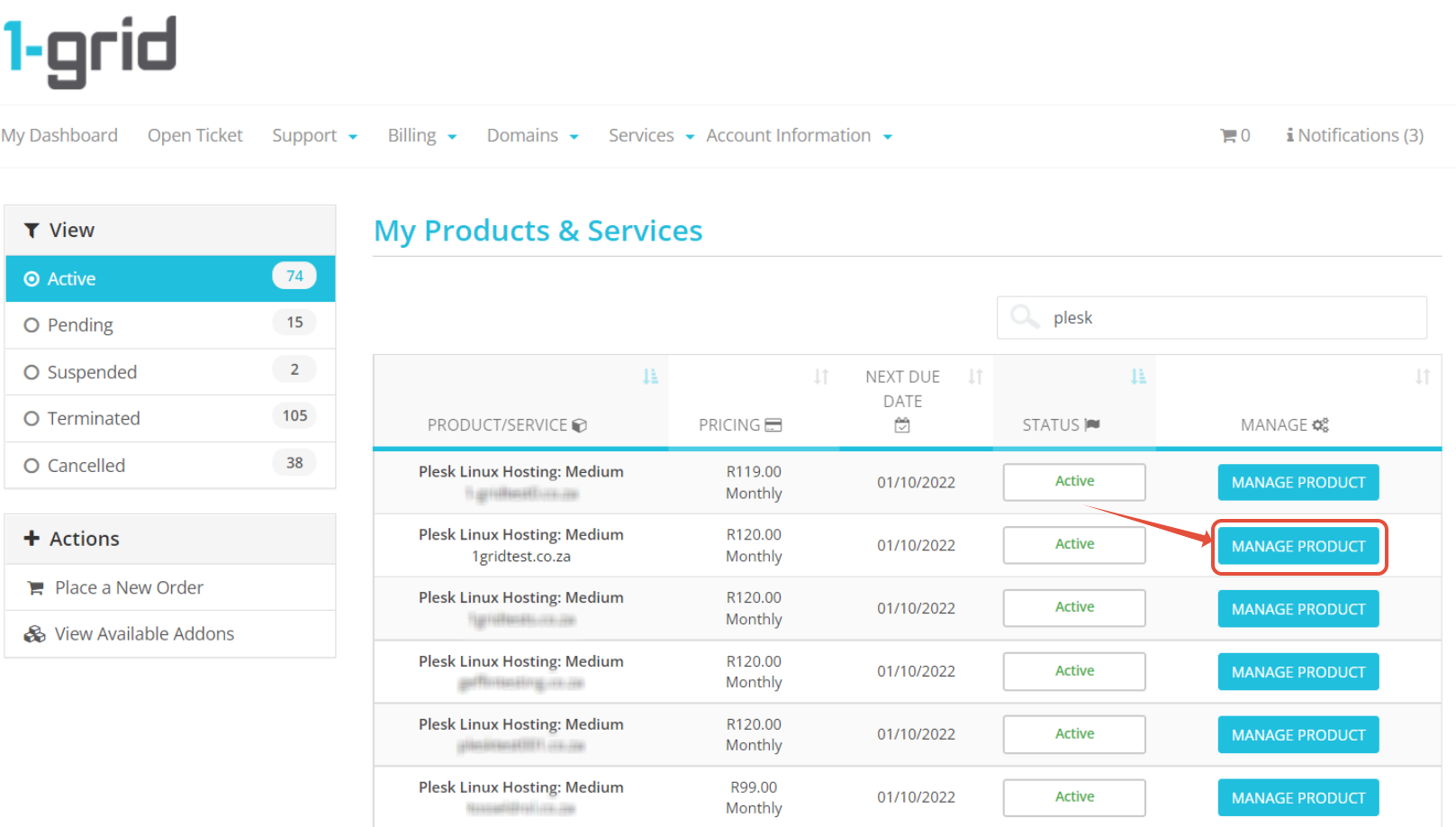Click the 1-grid logo
Screen dimensions: 1456x827
(89, 51)
